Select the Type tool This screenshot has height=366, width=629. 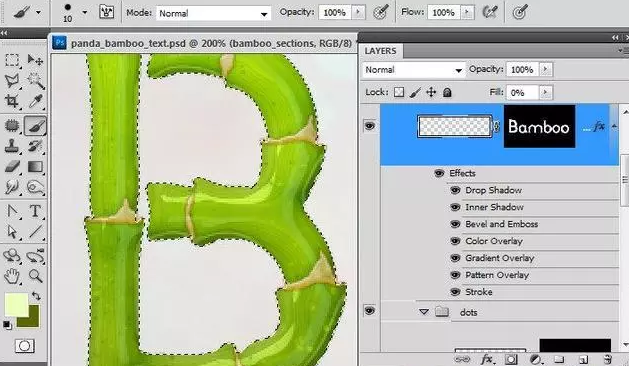pyautogui.click(x=35, y=211)
